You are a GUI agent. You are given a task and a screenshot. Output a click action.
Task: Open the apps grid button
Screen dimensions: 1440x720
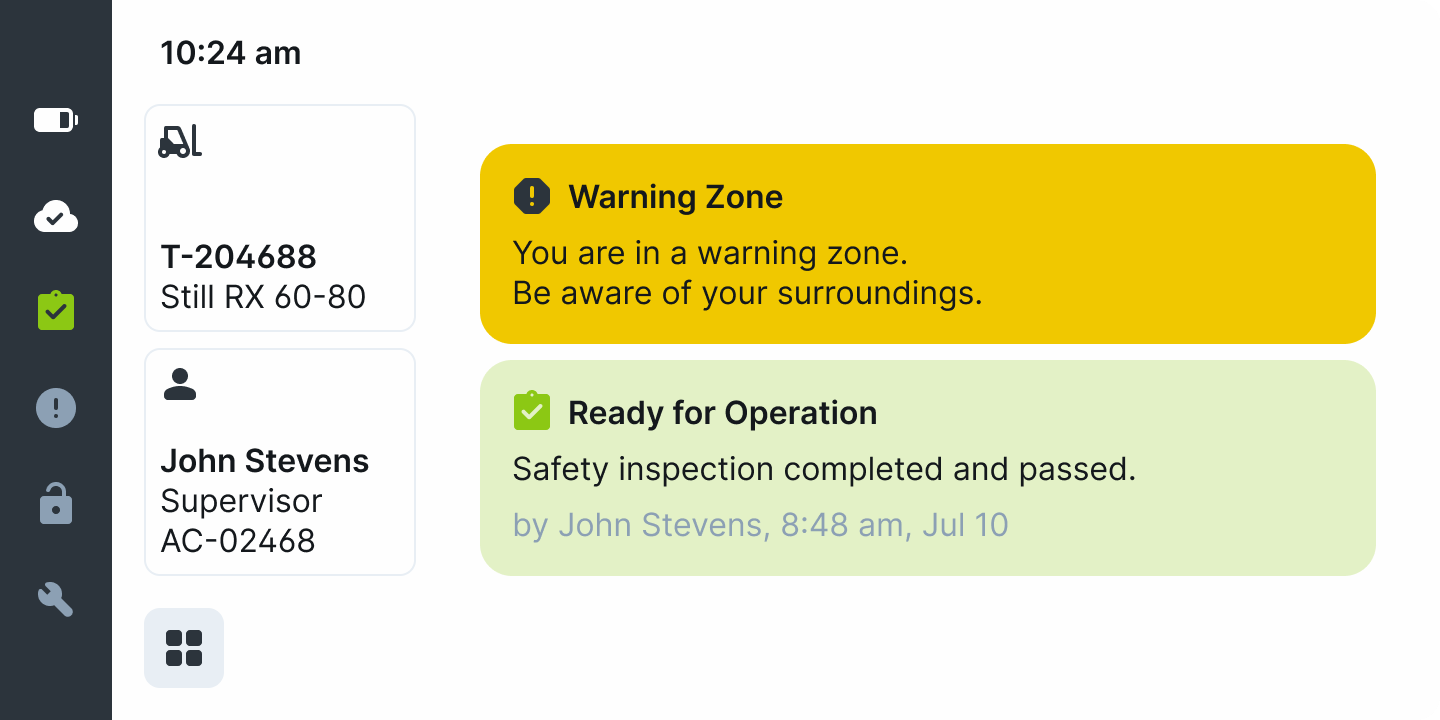tap(184, 648)
